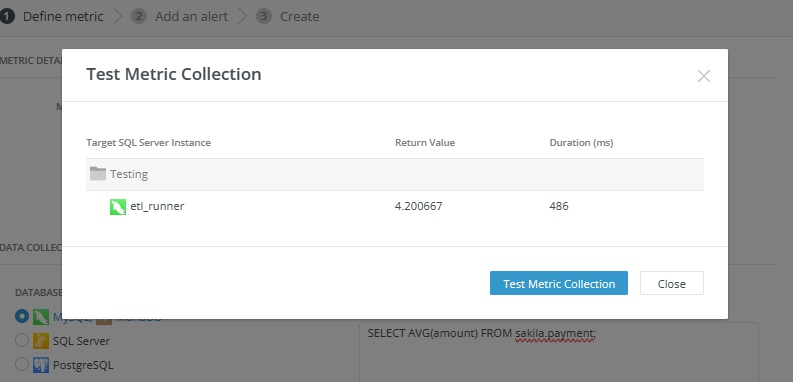Click the Return Value column header
The width and height of the screenshot is (793, 382).
pyautogui.click(x=425, y=143)
